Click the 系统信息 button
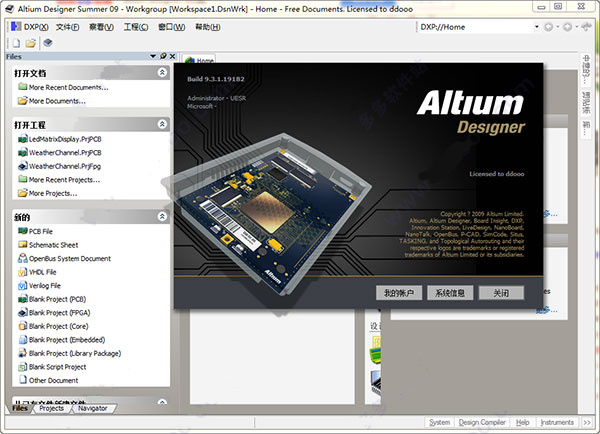600x434 pixels. pyautogui.click(x=450, y=293)
